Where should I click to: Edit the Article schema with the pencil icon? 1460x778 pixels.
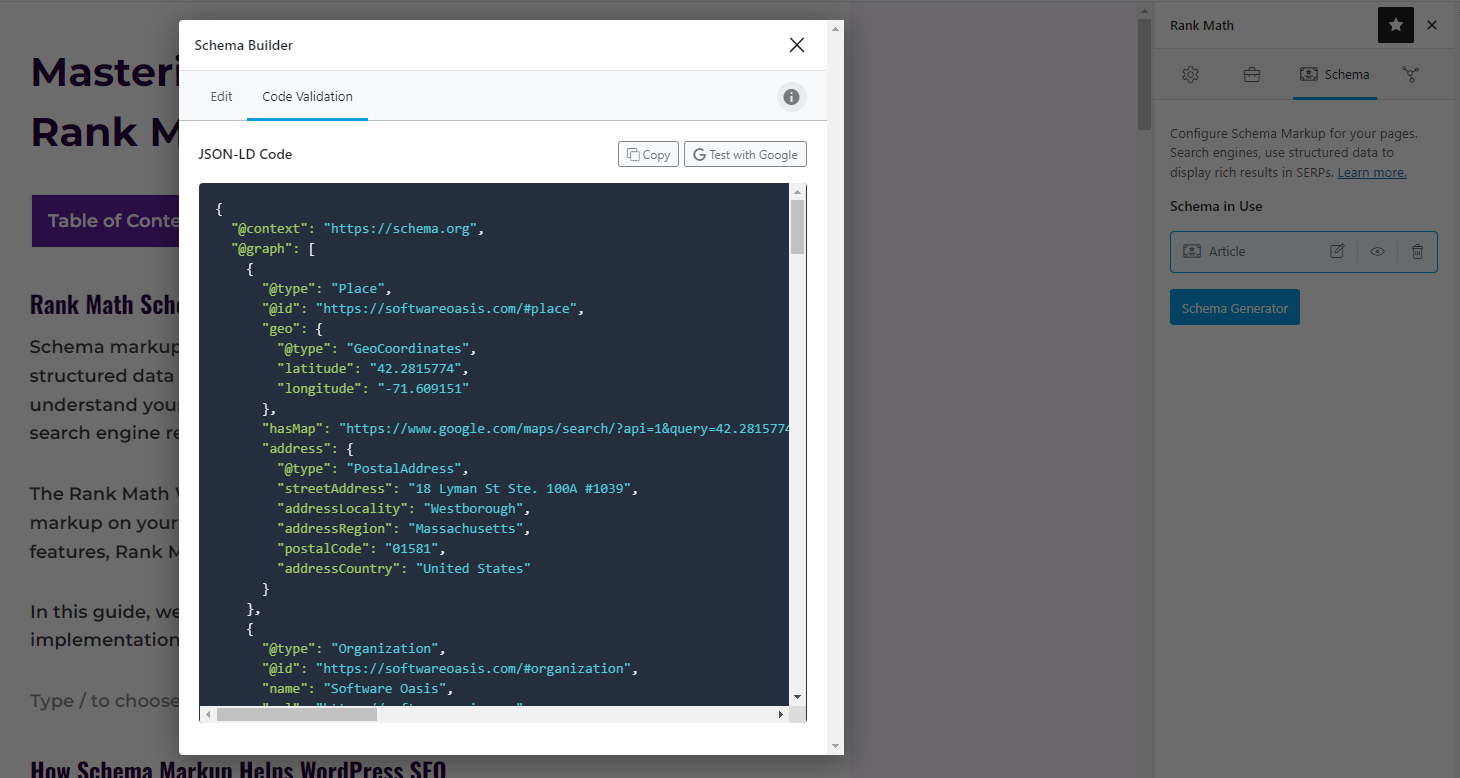tap(1337, 251)
